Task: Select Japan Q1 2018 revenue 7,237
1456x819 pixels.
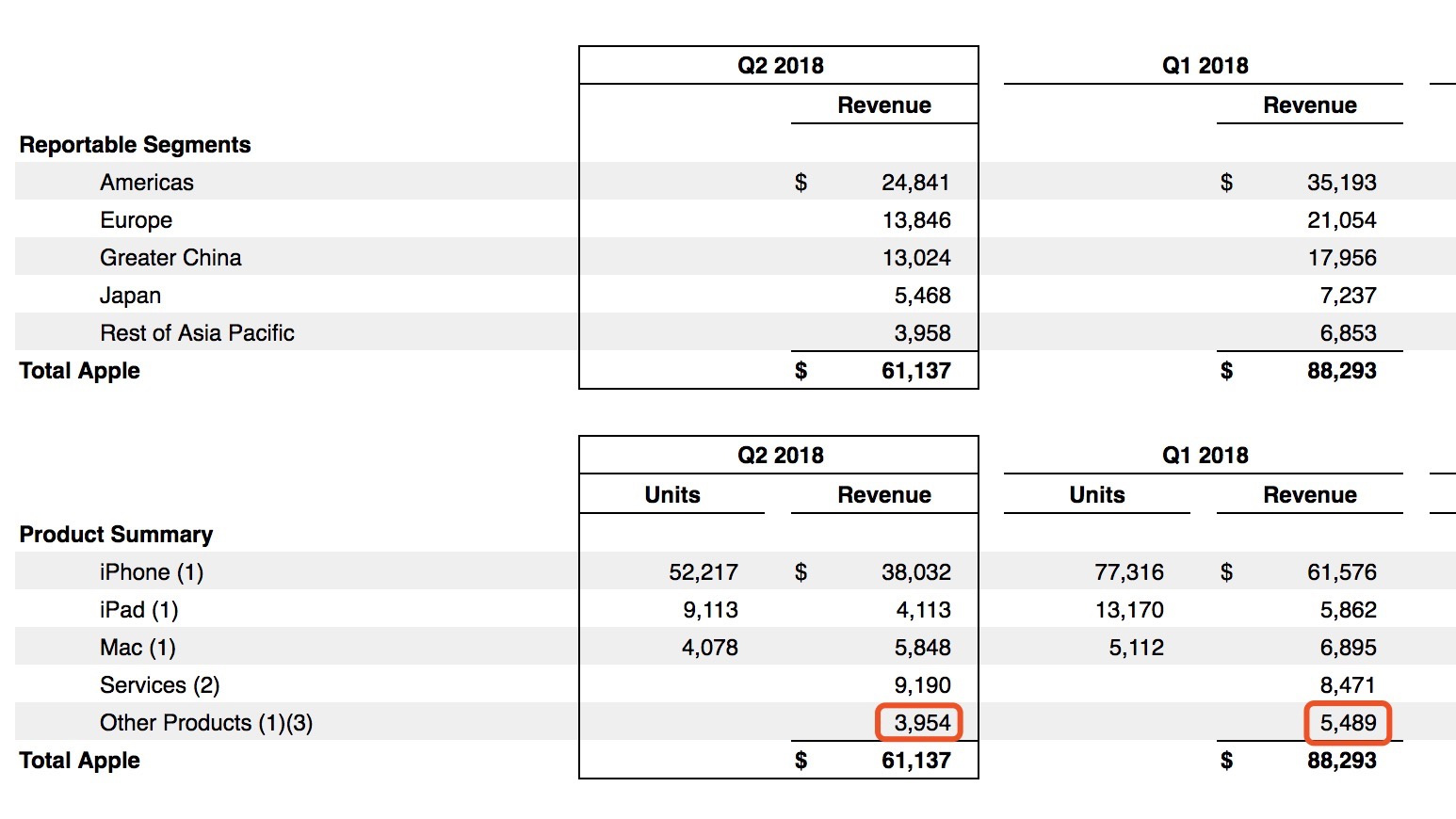Action: 1348,296
